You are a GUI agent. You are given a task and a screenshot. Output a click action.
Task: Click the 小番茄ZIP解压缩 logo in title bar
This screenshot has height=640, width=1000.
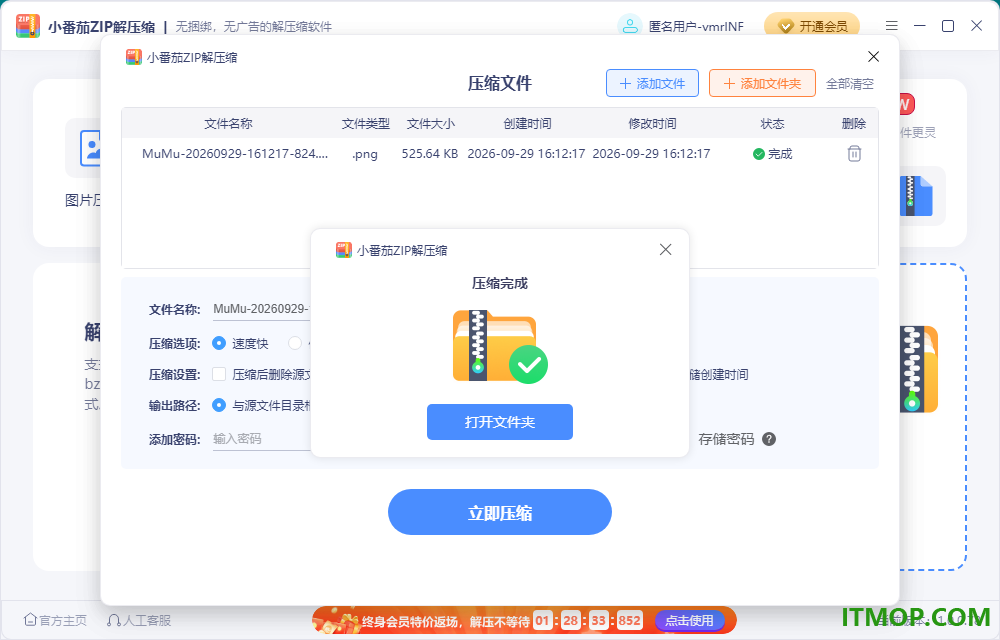pos(28,26)
